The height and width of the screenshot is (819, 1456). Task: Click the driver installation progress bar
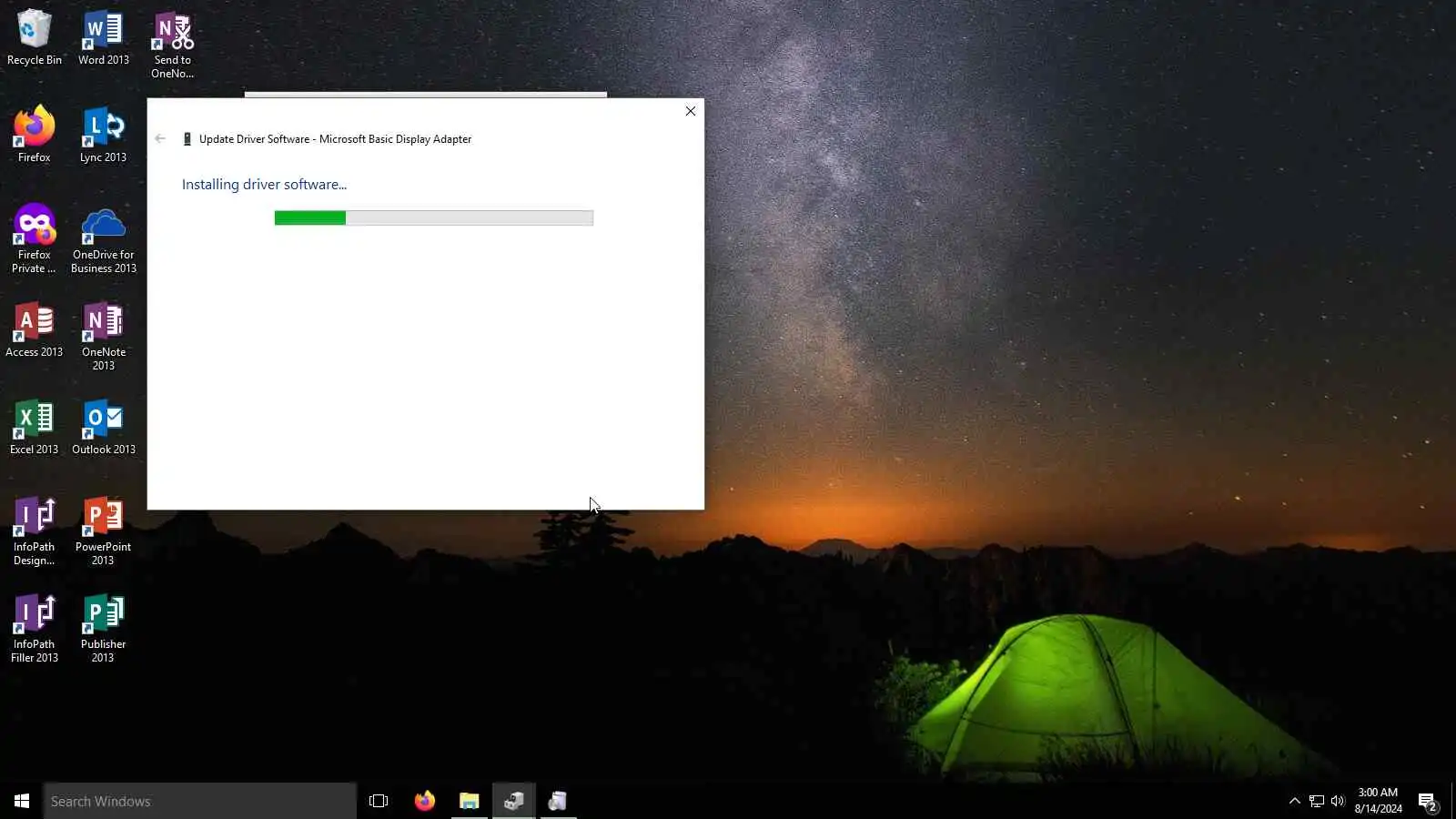(434, 217)
